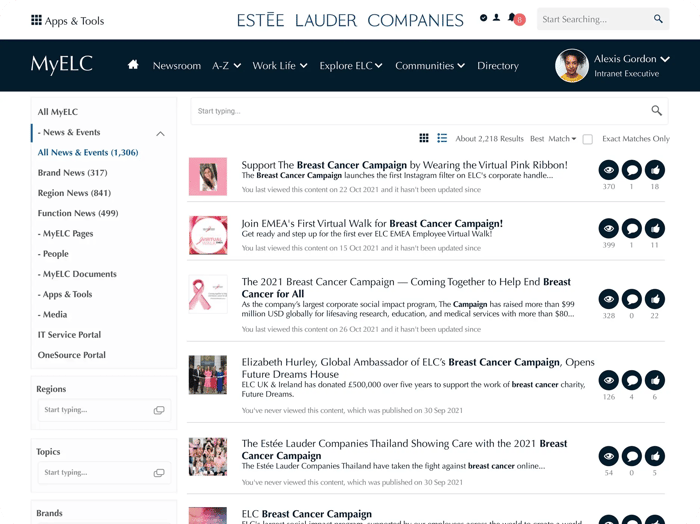Expand the Explore ELC menu
Viewport: 700px width, 524px height.
pyautogui.click(x=351, y=66)
